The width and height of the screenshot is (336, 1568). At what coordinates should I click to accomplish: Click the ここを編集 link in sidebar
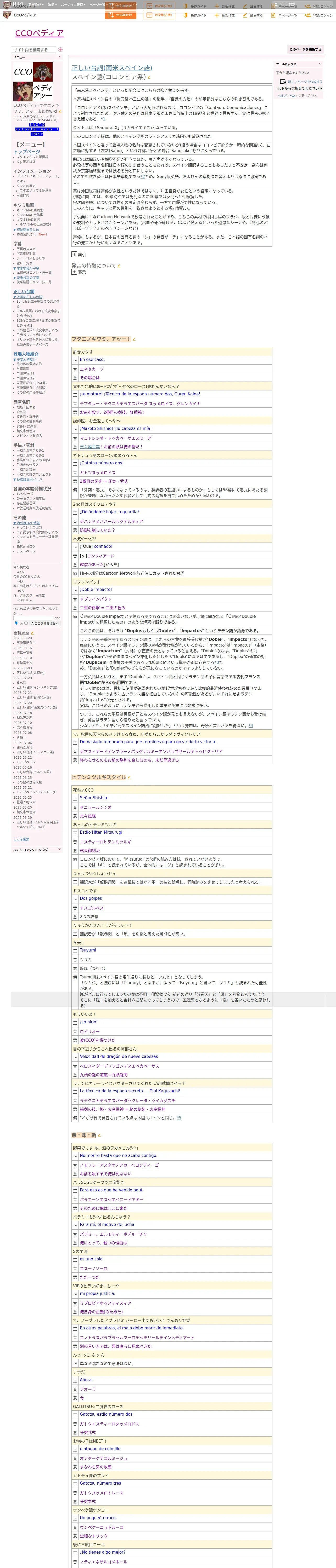[x=21, y=839]
